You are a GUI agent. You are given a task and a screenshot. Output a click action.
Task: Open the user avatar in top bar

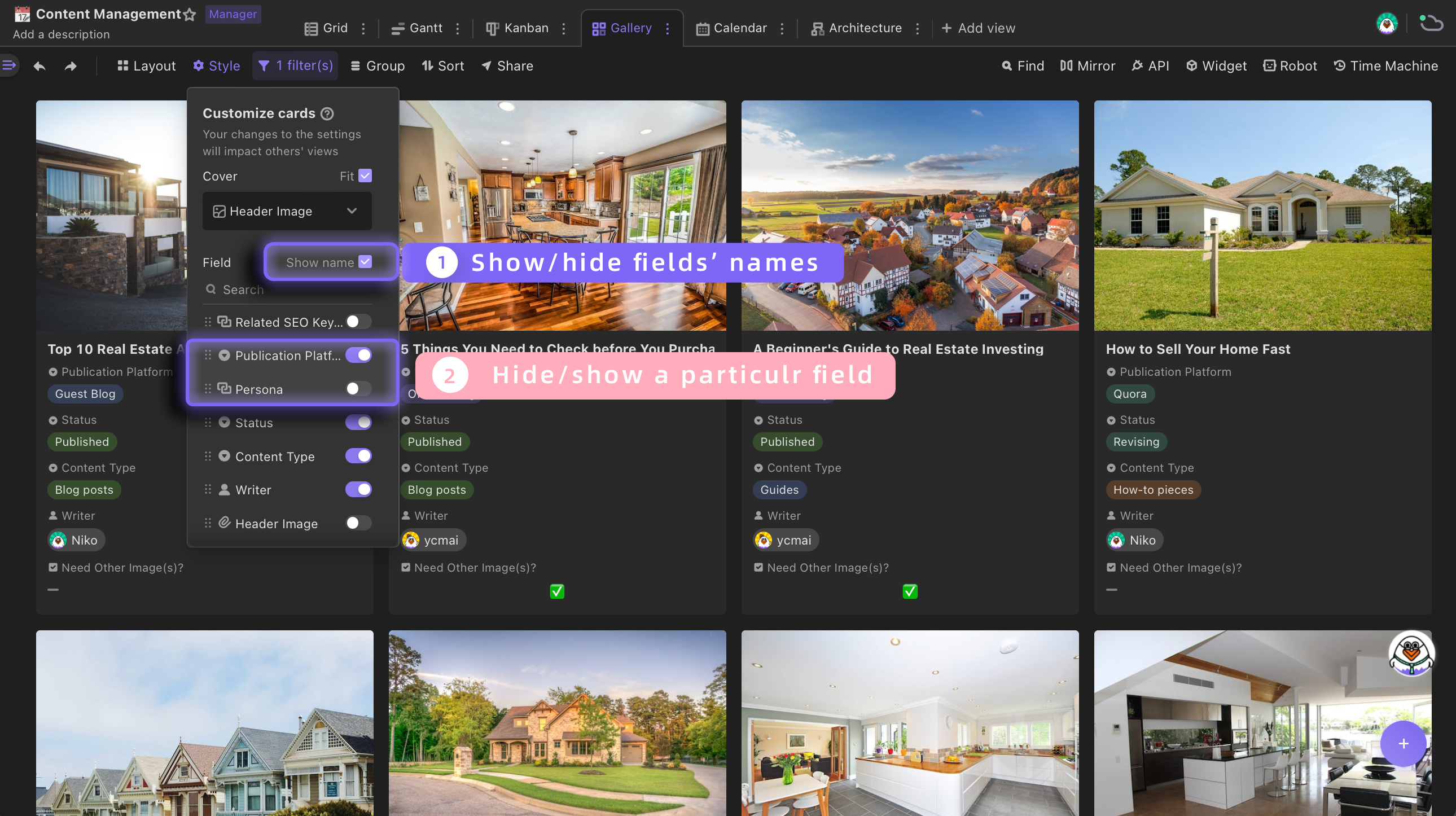pyautogui.click(x=1387, y=24)
